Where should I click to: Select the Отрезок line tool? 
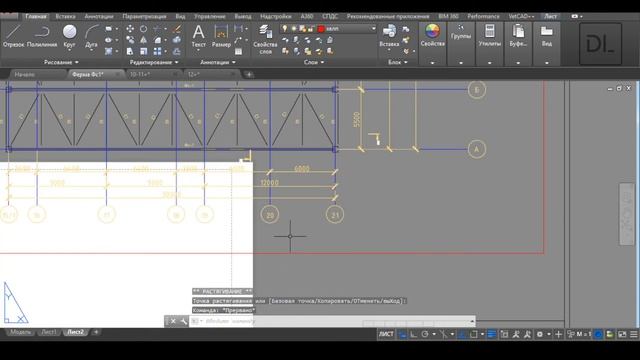[13, 35]
